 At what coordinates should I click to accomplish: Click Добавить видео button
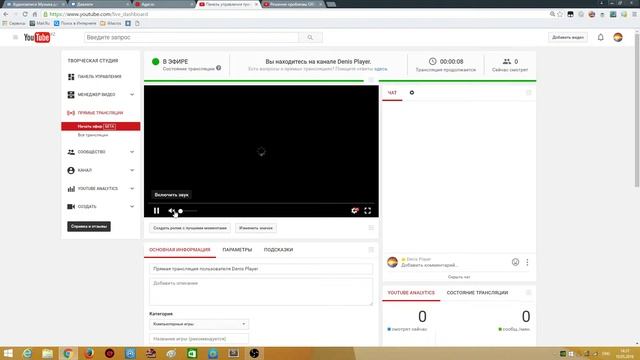[x=568, y=37]
